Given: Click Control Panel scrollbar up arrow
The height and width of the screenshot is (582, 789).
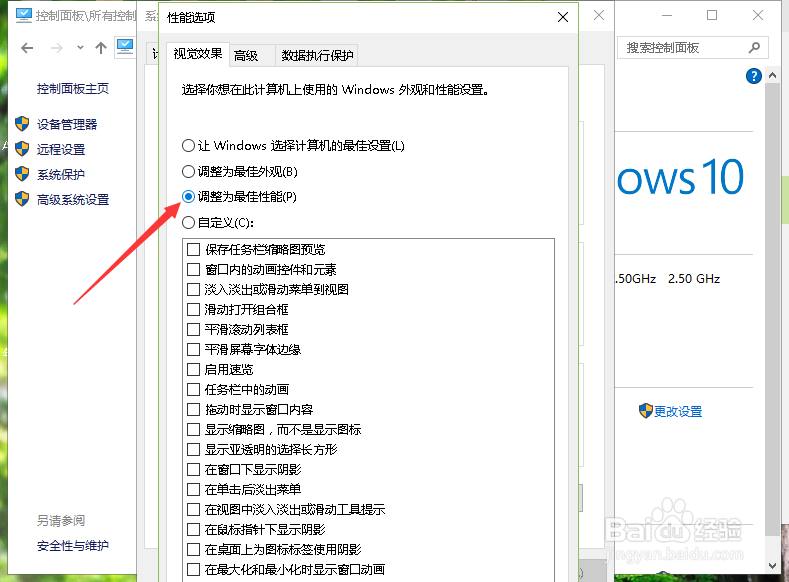Looking at the screenshot, I should 772,75.
